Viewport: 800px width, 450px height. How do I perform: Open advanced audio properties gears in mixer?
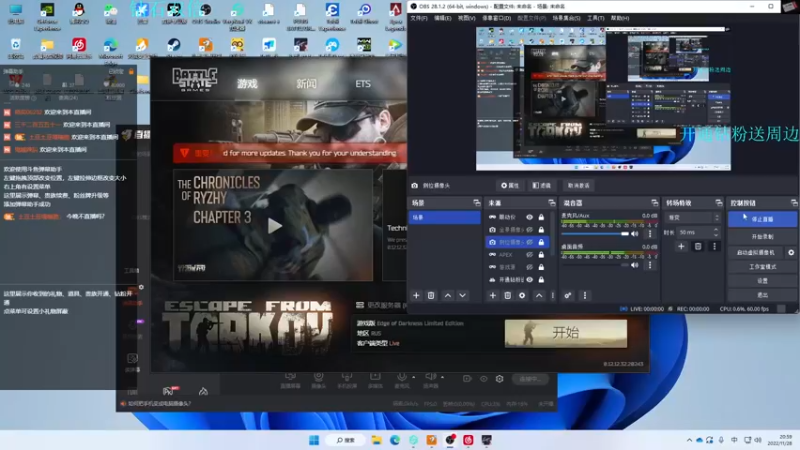(567, 295)
